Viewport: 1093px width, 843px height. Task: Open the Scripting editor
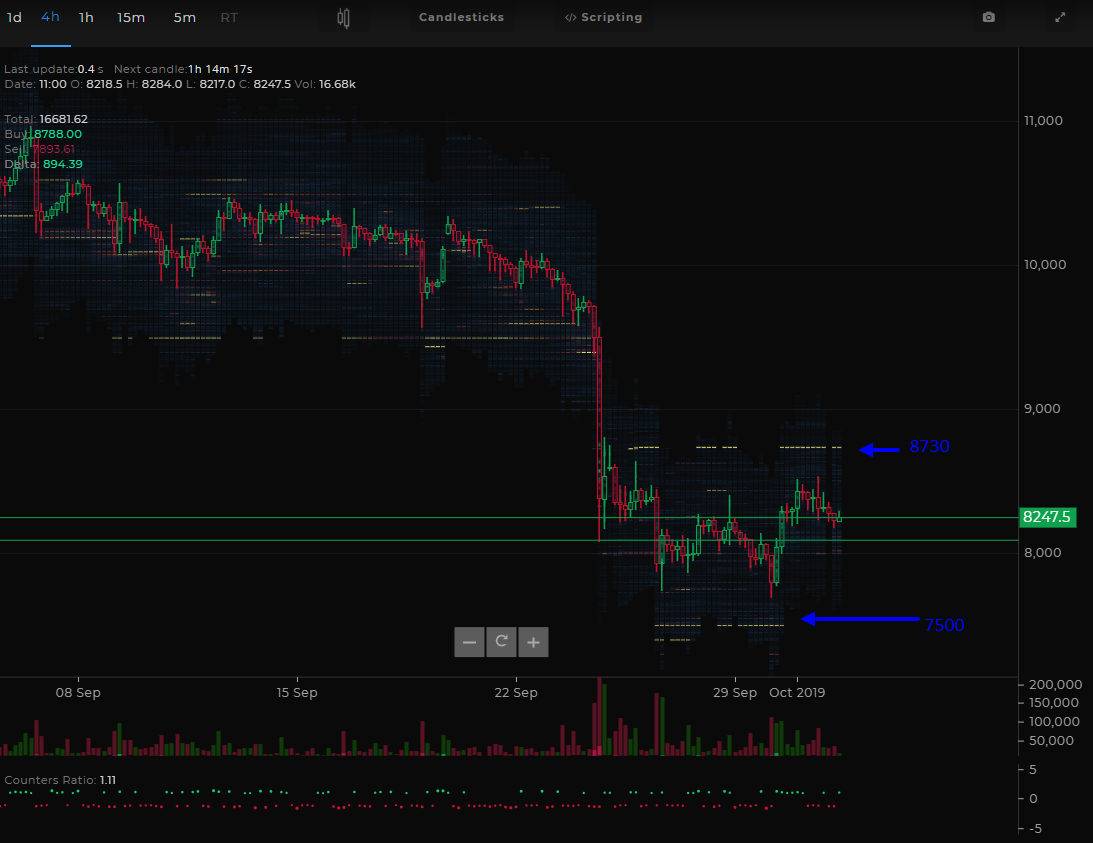tap(604, 17)
